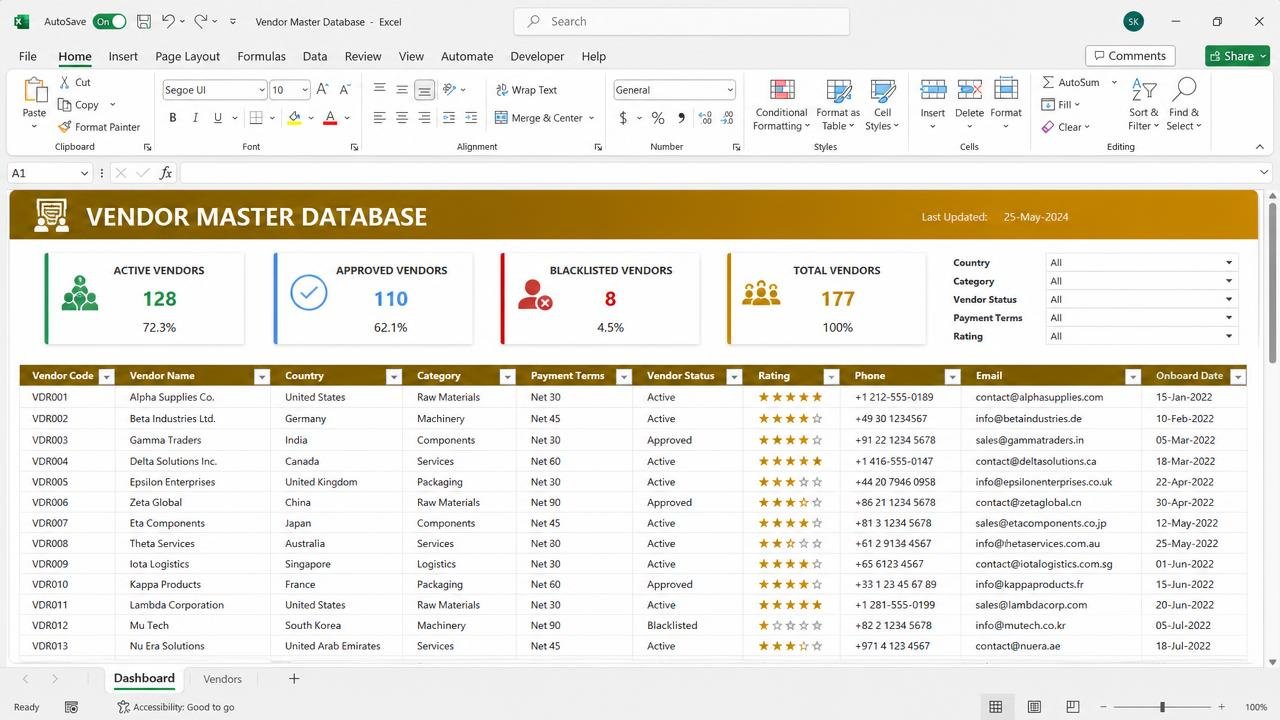Viewport: 1280px width, 720px height.
Task: Open the Vendor Status slicer dropdown
Action: click(x=1229, y=299)
